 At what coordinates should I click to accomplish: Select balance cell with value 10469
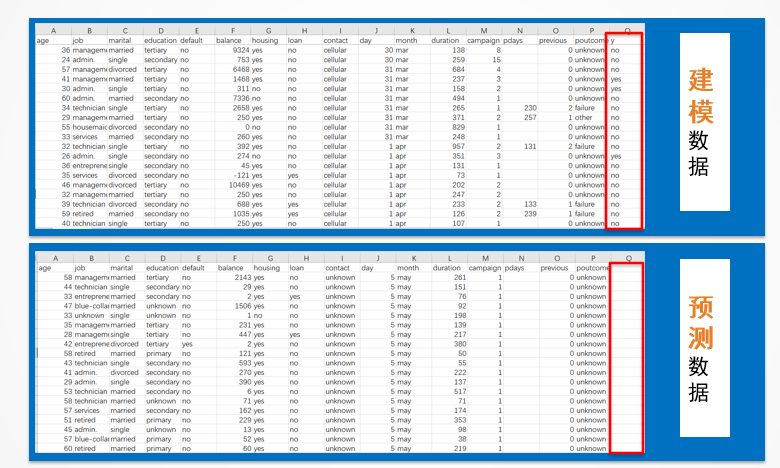pyautogui.click(x=238, y=185)
